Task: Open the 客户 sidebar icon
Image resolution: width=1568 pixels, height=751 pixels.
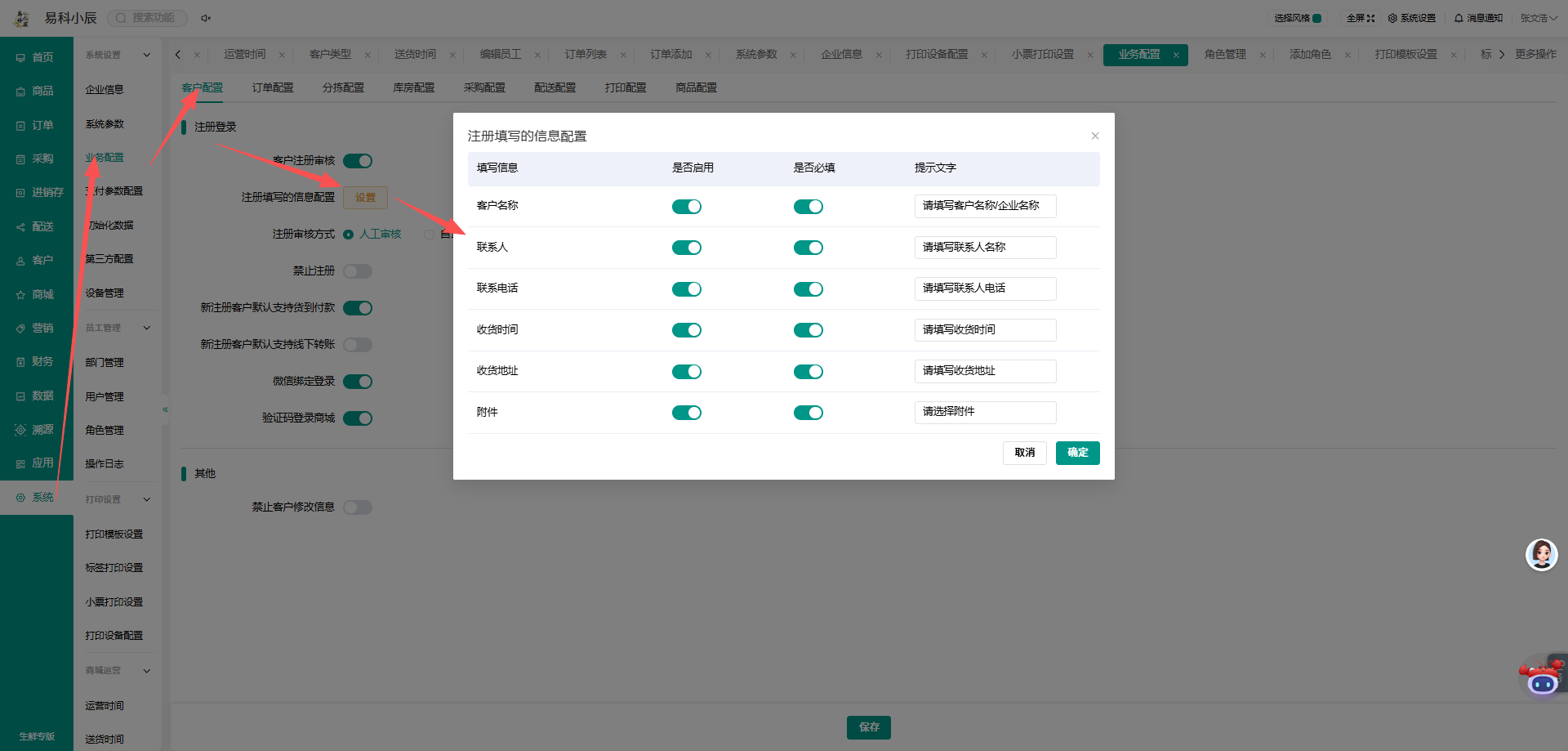Action: point(20,261)
